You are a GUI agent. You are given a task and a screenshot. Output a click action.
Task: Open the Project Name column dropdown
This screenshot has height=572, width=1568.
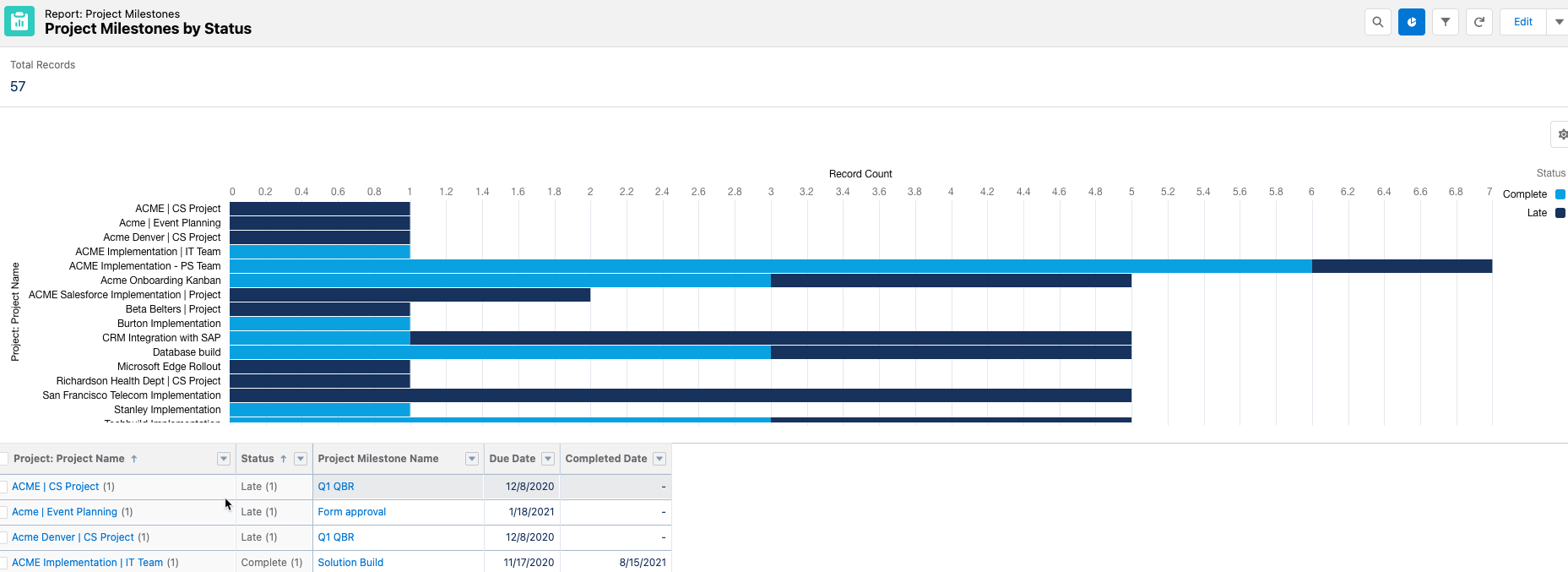tap(224, 459)
